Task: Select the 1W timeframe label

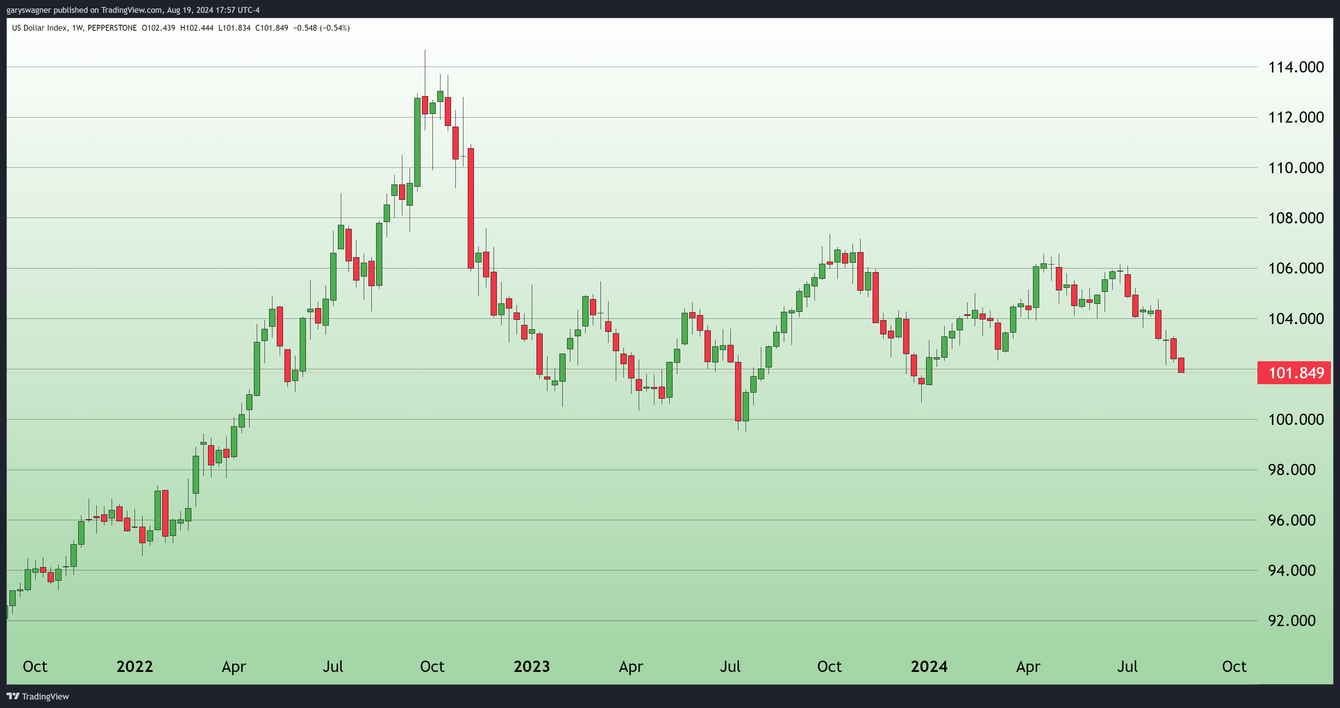Action: (x=76, y=28)
